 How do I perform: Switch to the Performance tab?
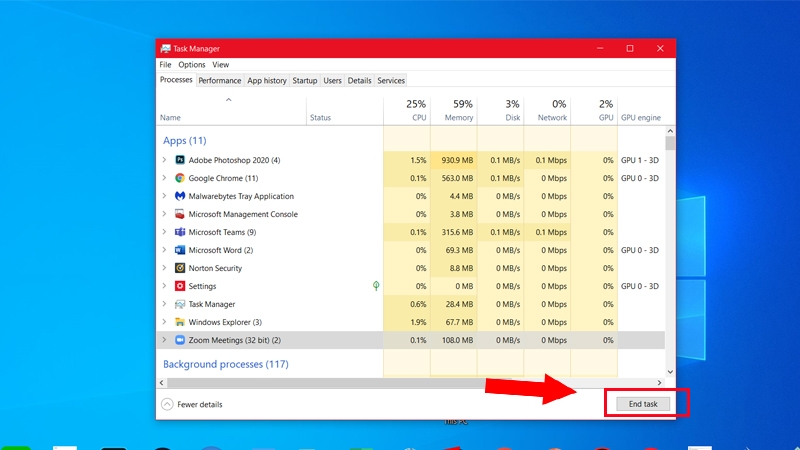[219, 80]
